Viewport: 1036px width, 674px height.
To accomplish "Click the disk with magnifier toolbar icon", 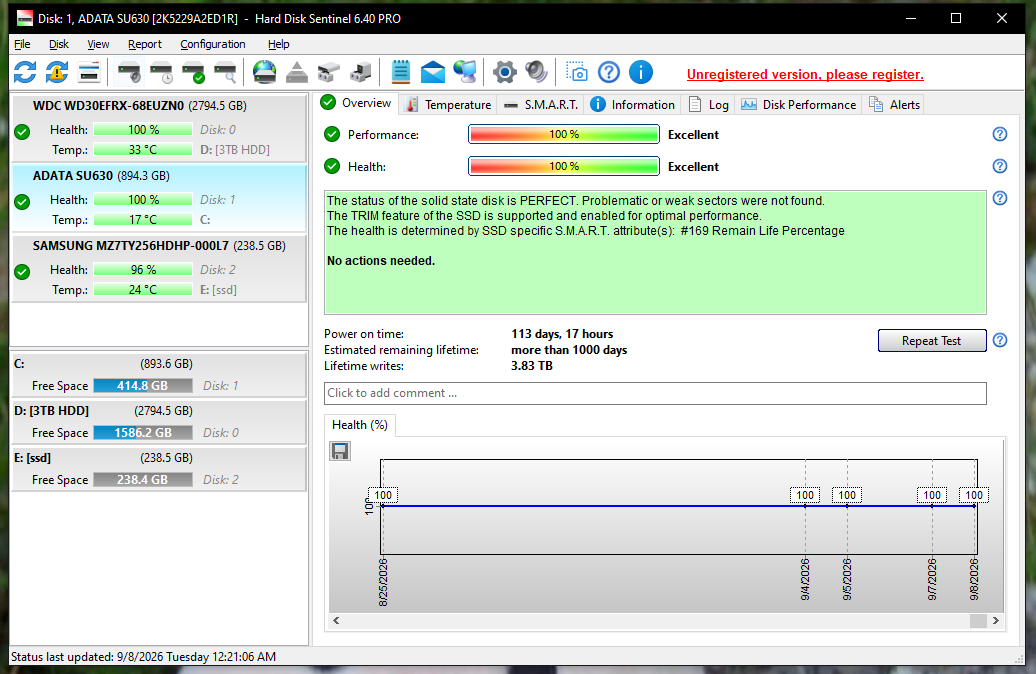I will click(225, 72).
